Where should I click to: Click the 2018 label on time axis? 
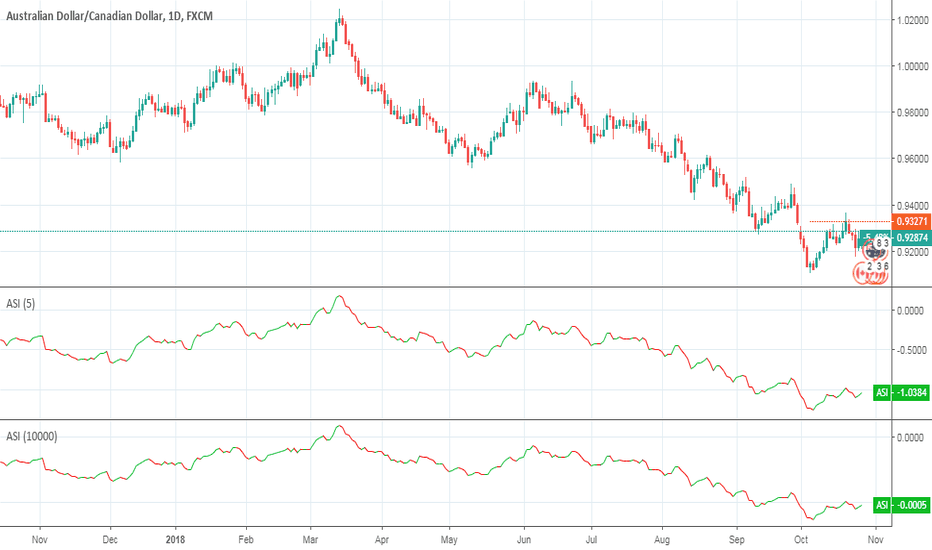click(175, 539)
